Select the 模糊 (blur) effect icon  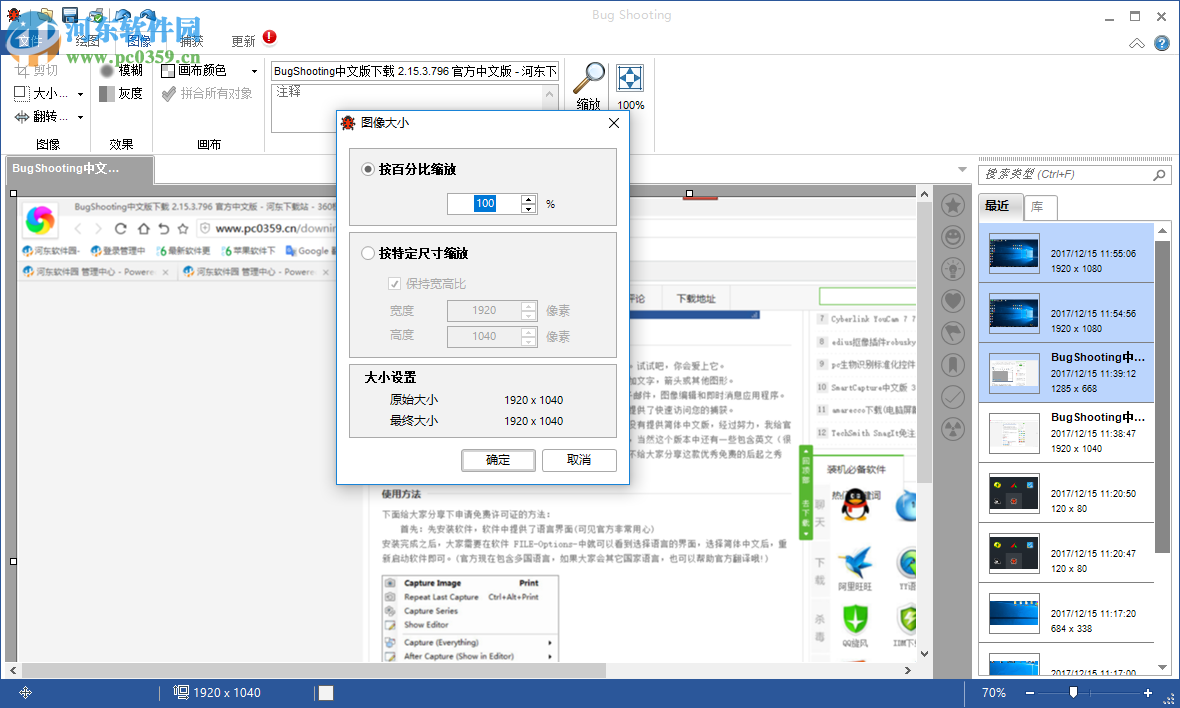107,71
